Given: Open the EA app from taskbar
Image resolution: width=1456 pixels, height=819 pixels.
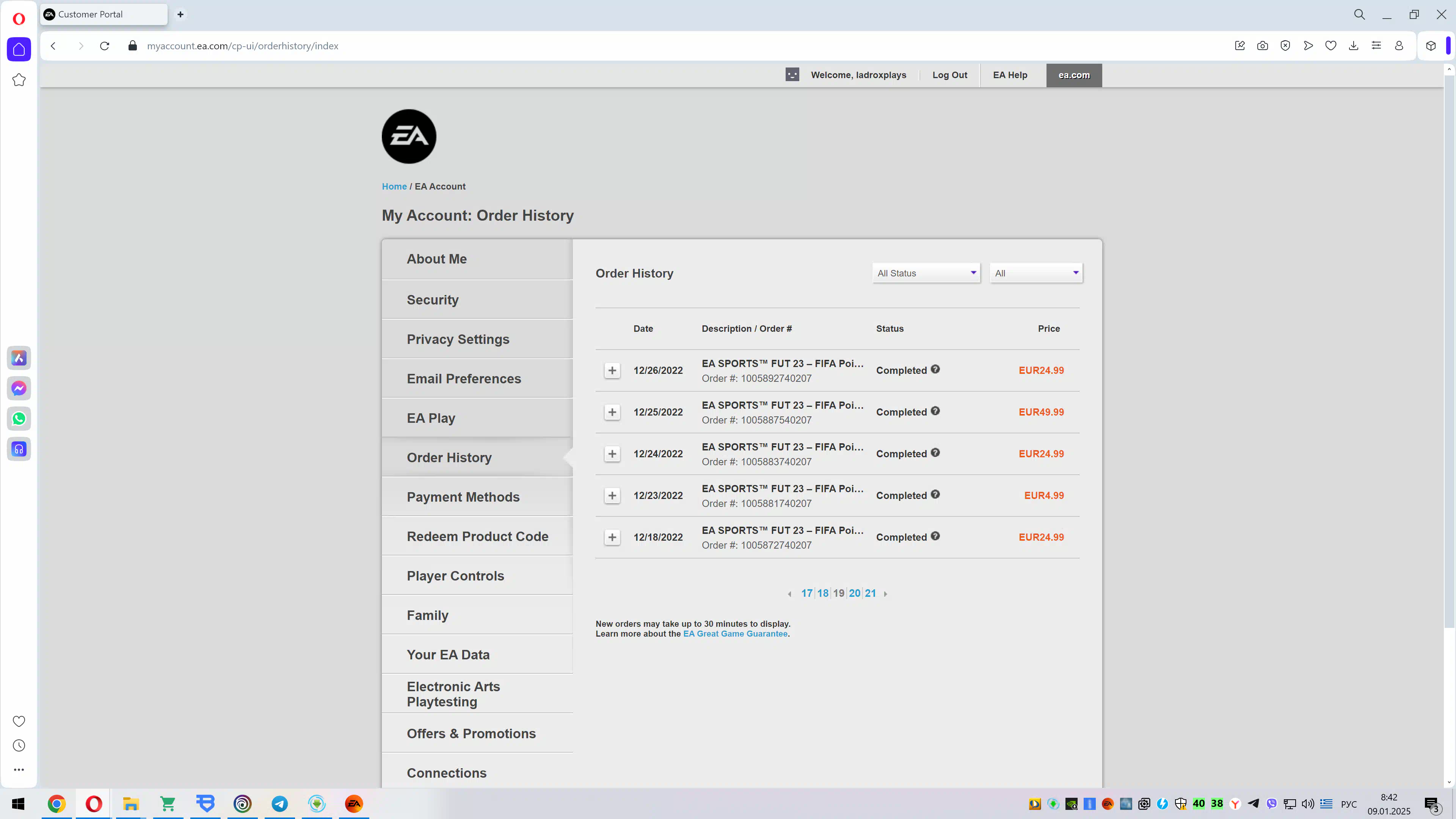Looking at the screenshot, I should [354, 804].
